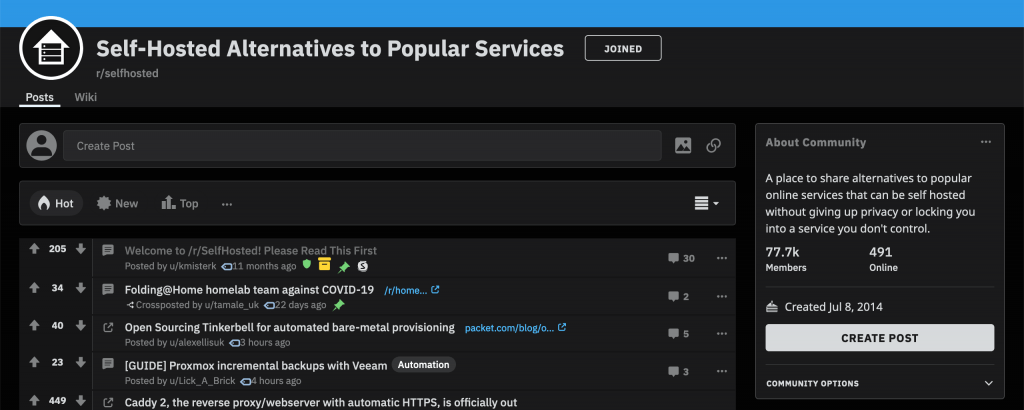Upvote the Welcome to /r/SelfHosted post
Screen dimensions: 1024x410
point(35,249)
